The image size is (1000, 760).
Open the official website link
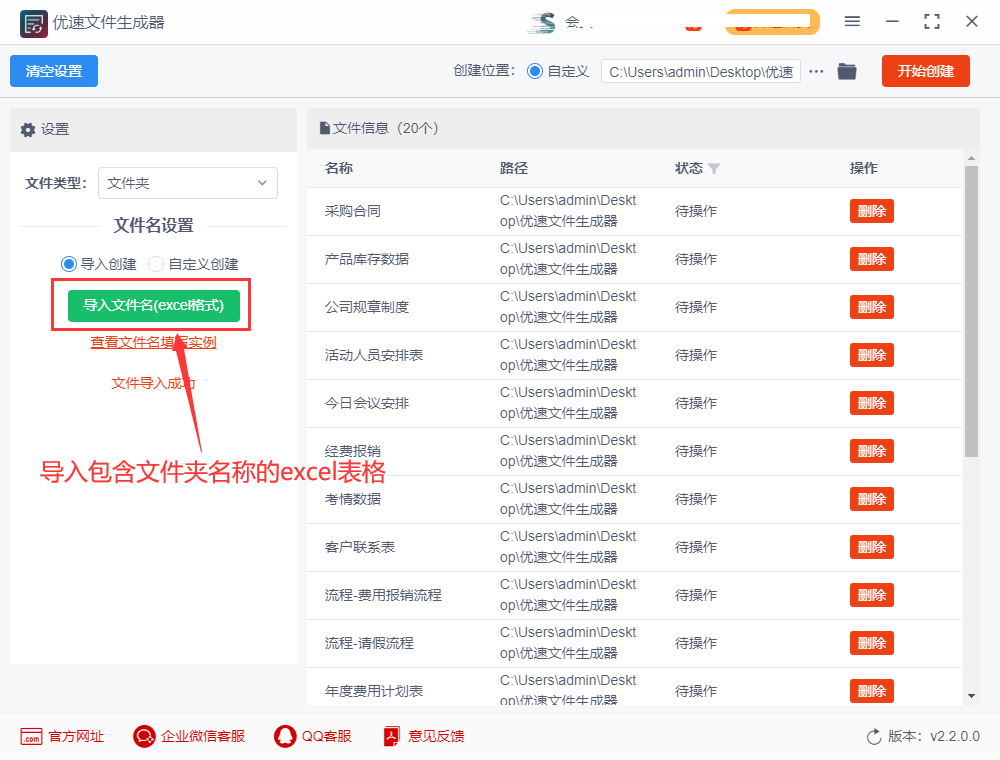[62, 736]
